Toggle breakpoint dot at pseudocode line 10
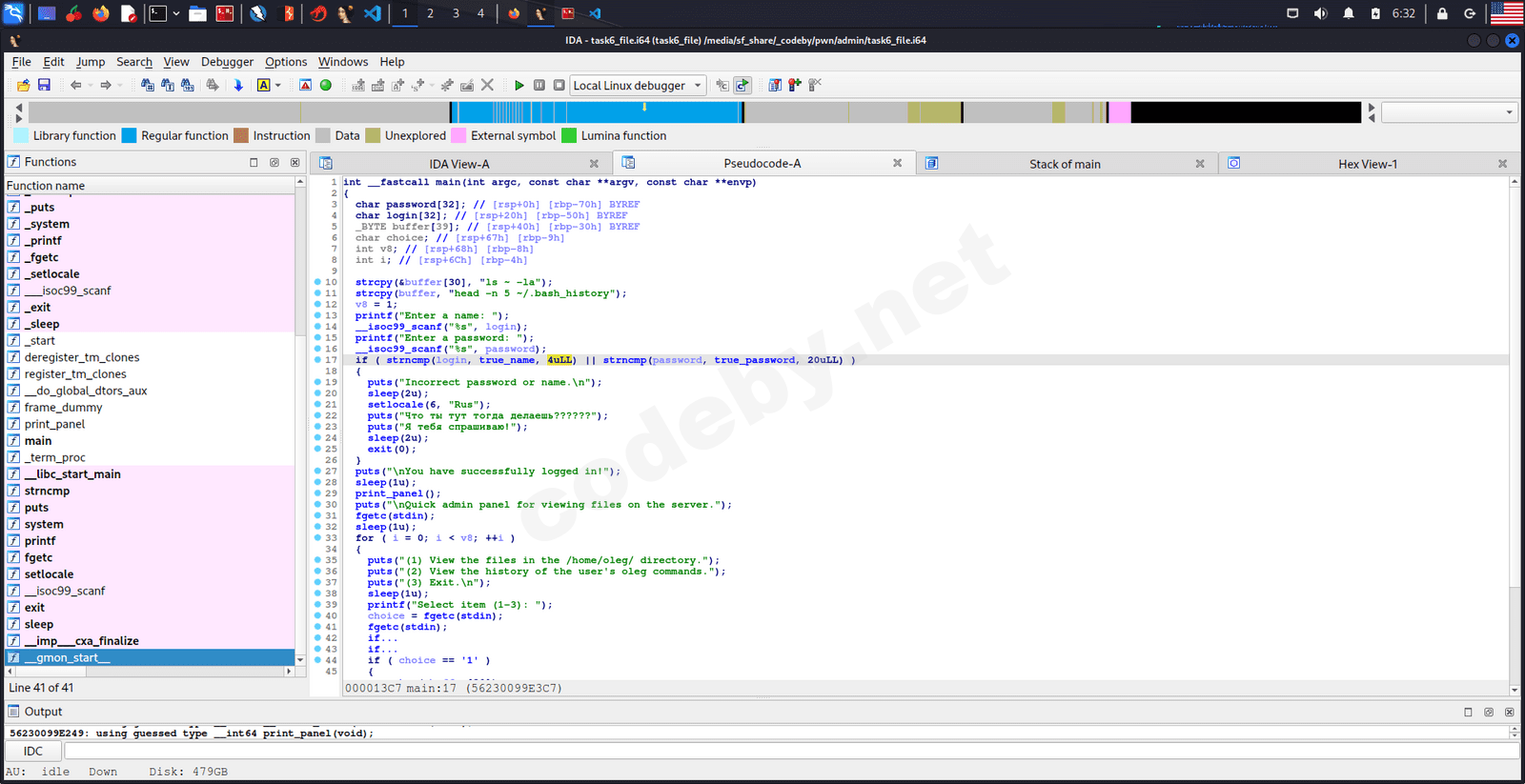The width and height of the screenshot is (1525, 784). coord(317,282)
